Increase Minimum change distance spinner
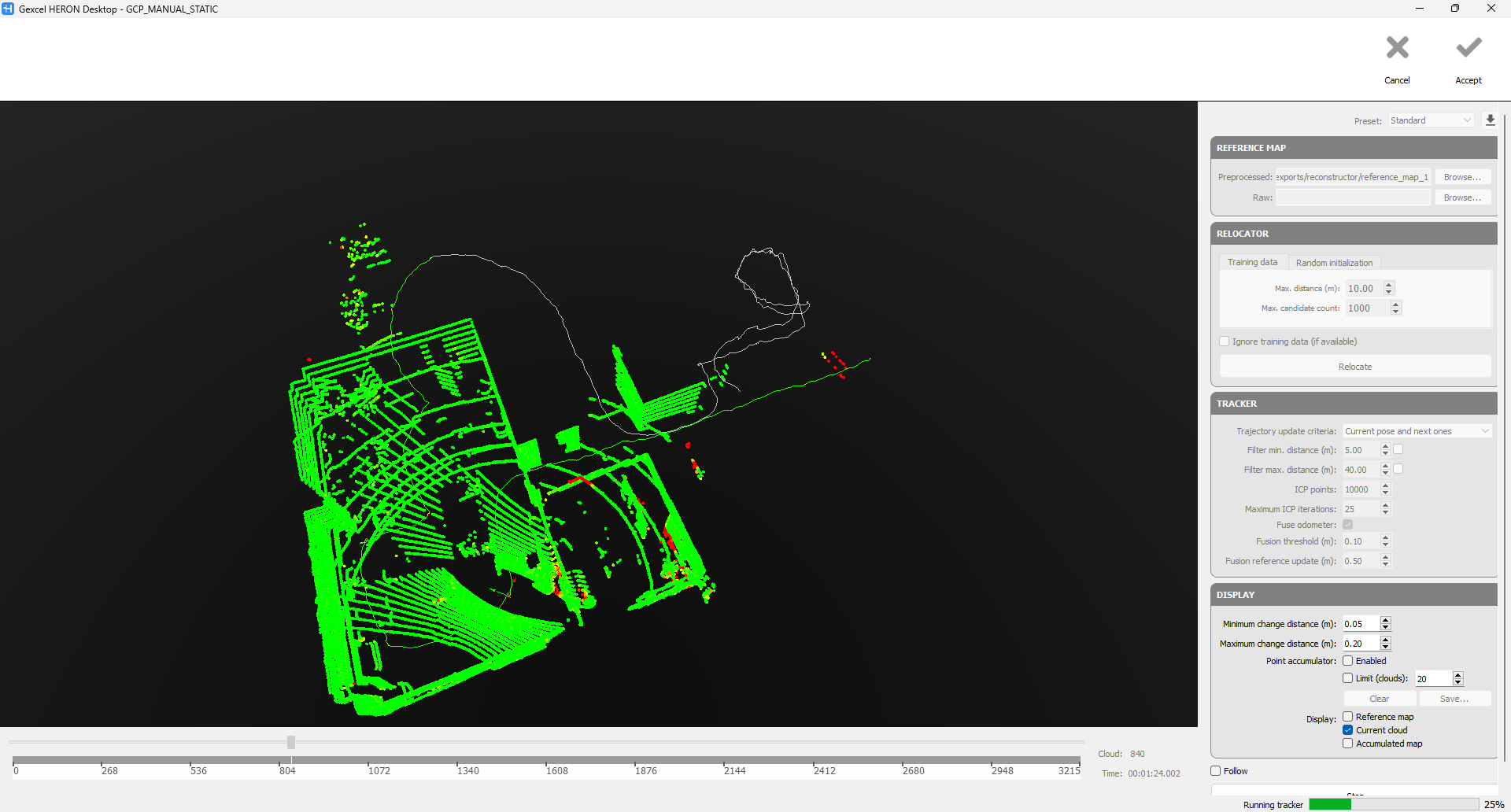 click(1386, 620)
